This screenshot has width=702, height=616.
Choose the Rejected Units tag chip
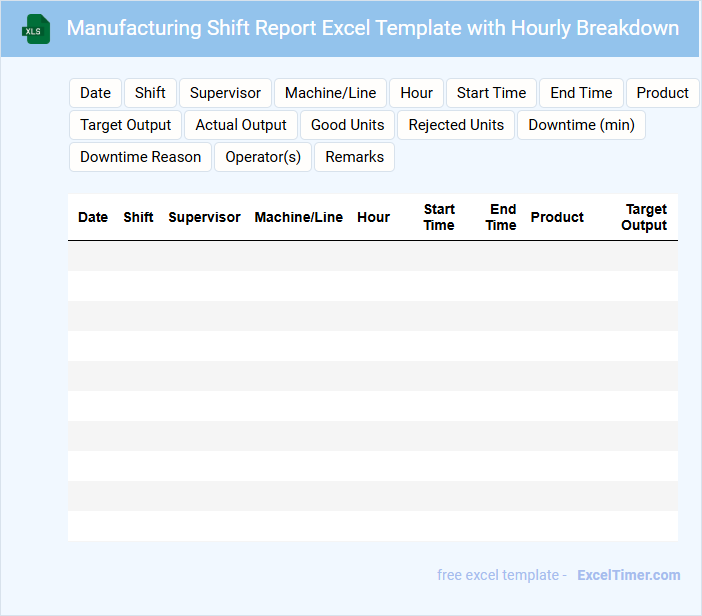456,125
